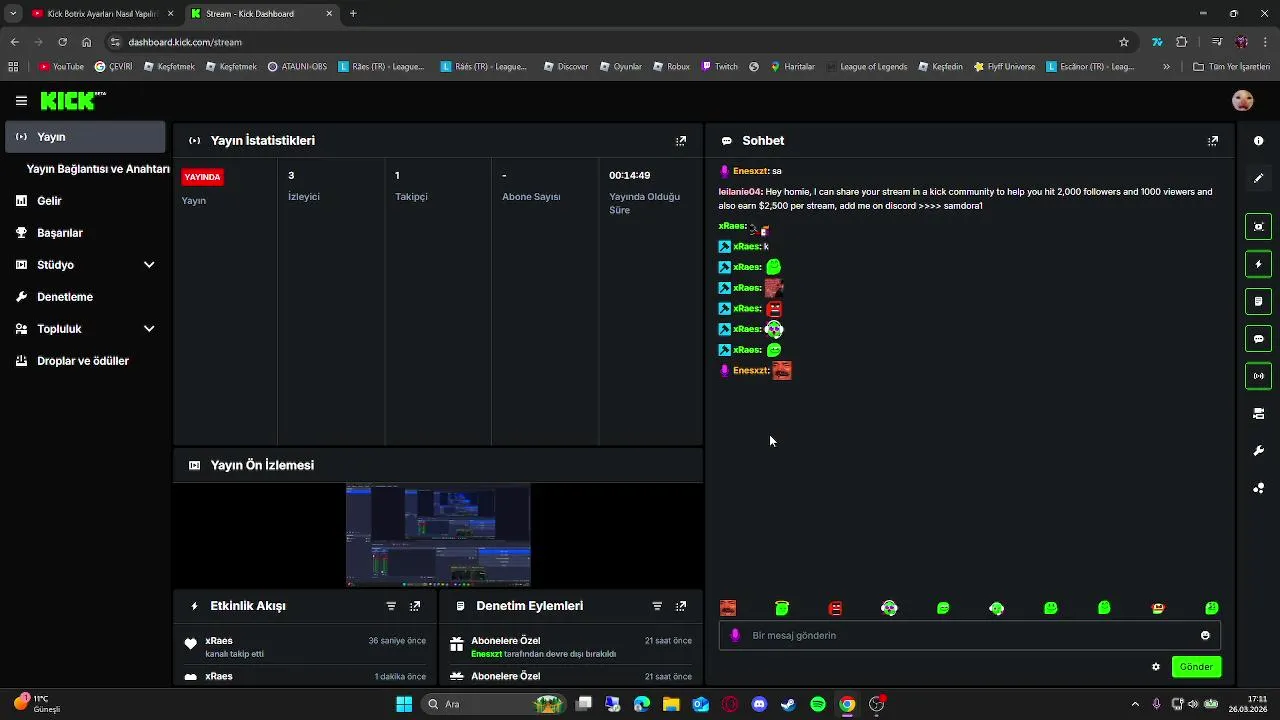Click the stream preview thumbnail

pyautogui.click(x=438, y=536)
